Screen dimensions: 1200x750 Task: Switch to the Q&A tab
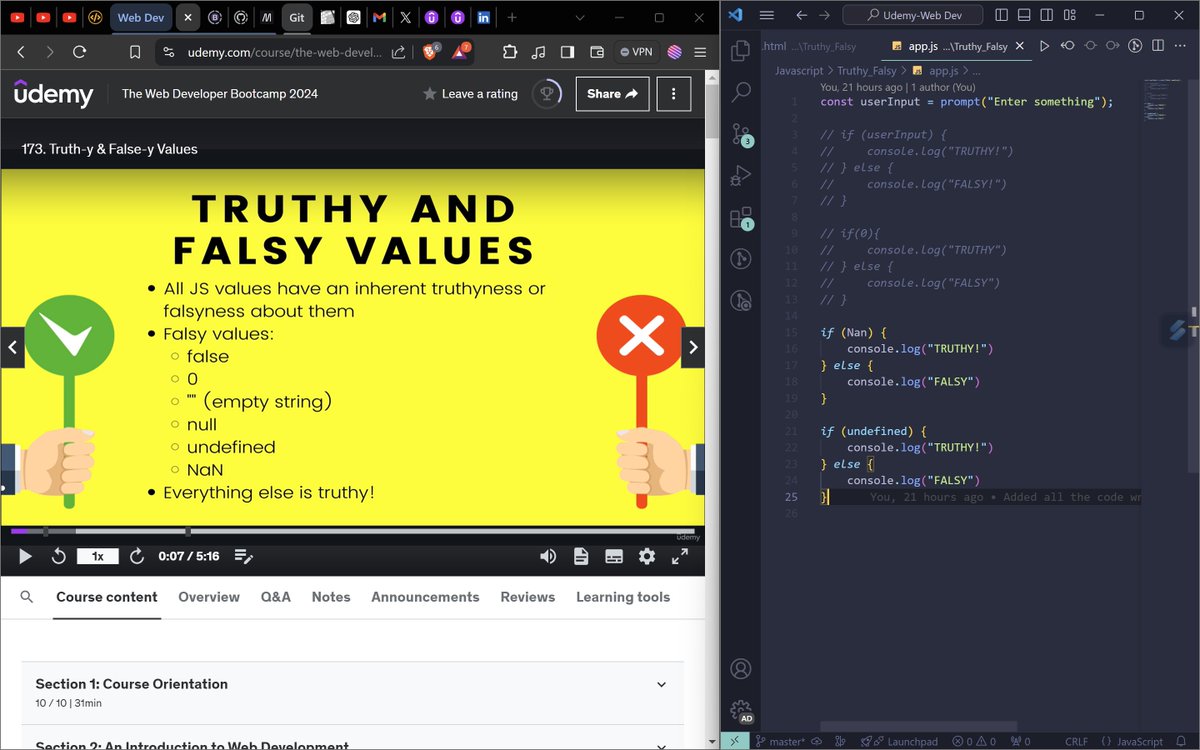[276, 597]
